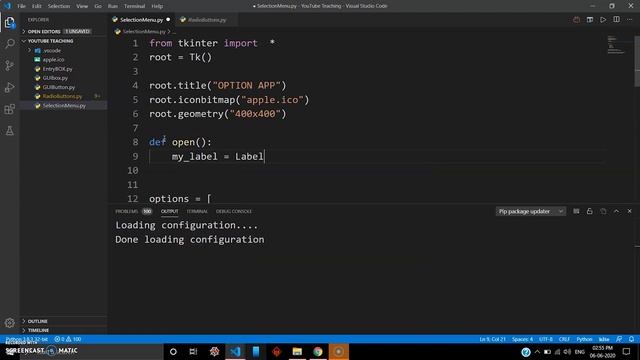This screenshot has width=640, height=360.
Task: Open the Explorer view in activity bar
Action: pyautogui.click(x=9, y=22)
